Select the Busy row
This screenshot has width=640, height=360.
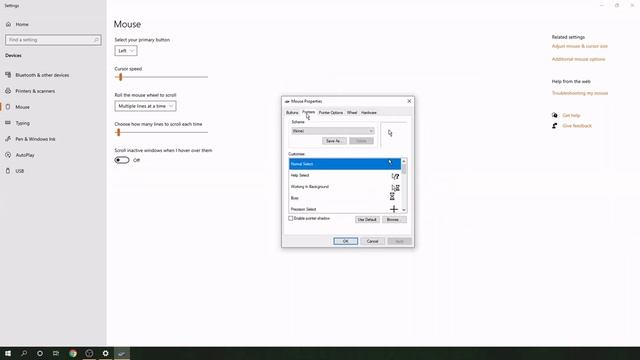[x=345, y=198]
